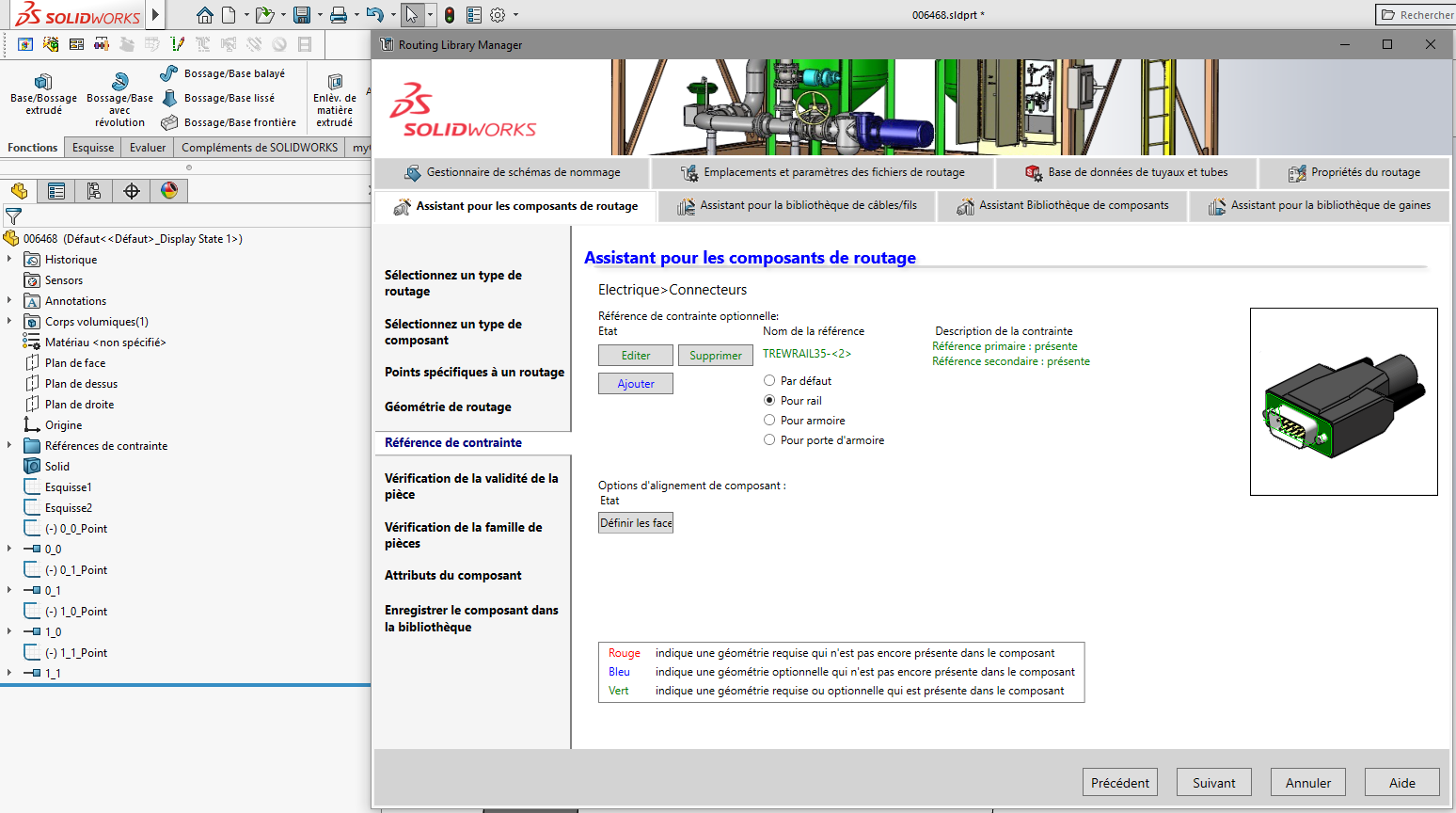Select TREWRAIL35-<2> reference name

coord(807,354)
